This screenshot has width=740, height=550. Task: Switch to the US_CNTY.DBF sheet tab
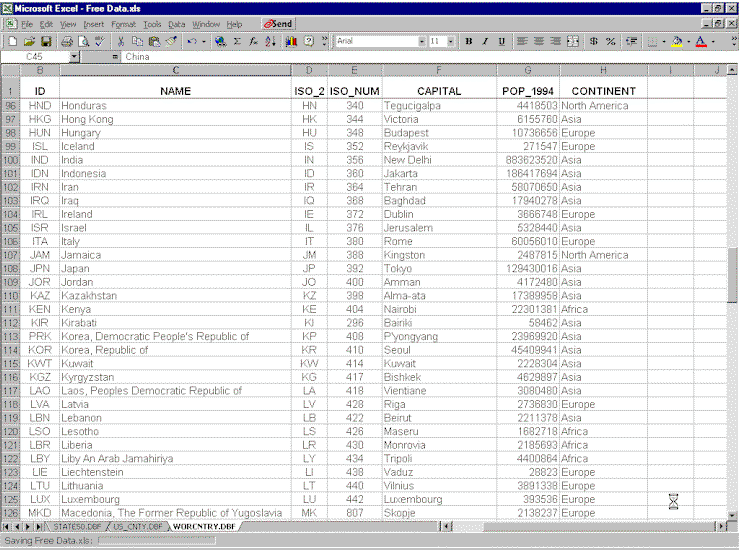[x=138, y=526]
